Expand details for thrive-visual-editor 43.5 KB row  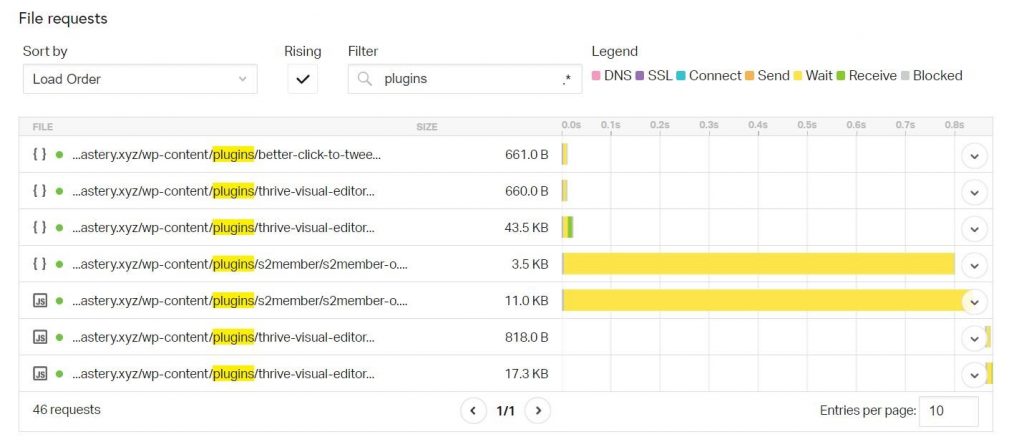(974, 229)
